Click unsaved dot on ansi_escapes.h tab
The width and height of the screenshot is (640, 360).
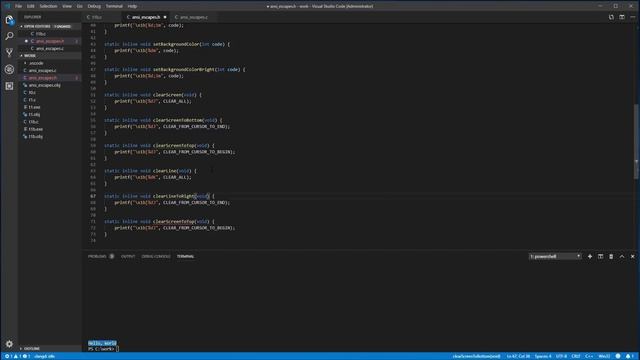(165, 17)
